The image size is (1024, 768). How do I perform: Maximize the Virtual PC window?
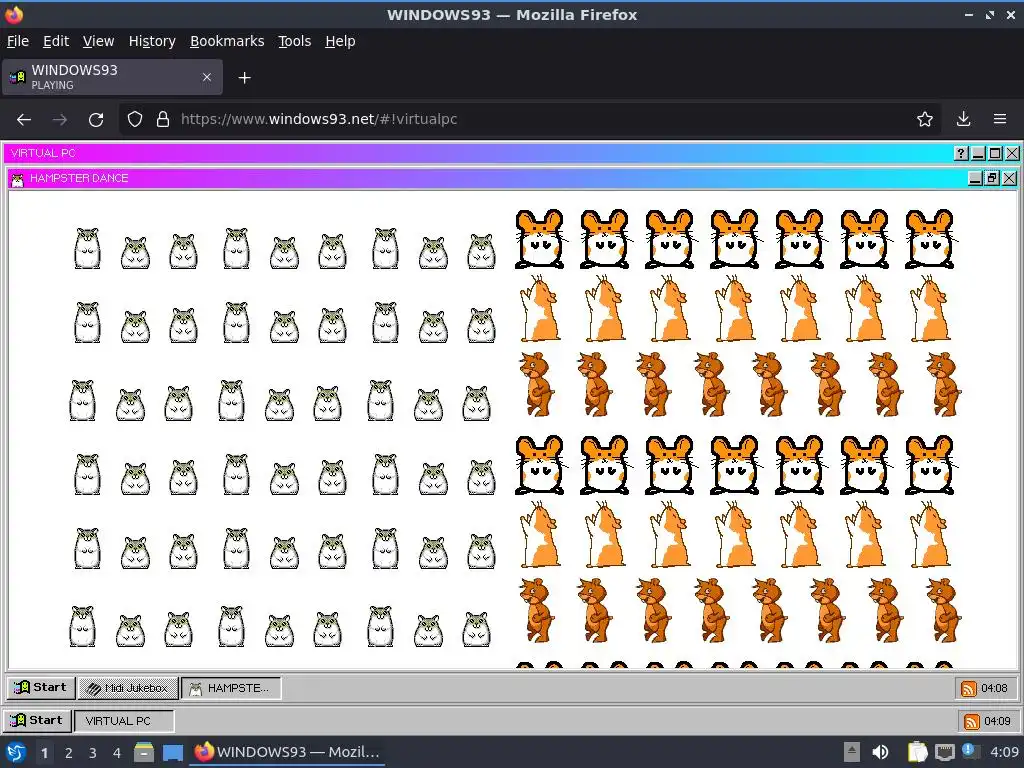[995, 153]
